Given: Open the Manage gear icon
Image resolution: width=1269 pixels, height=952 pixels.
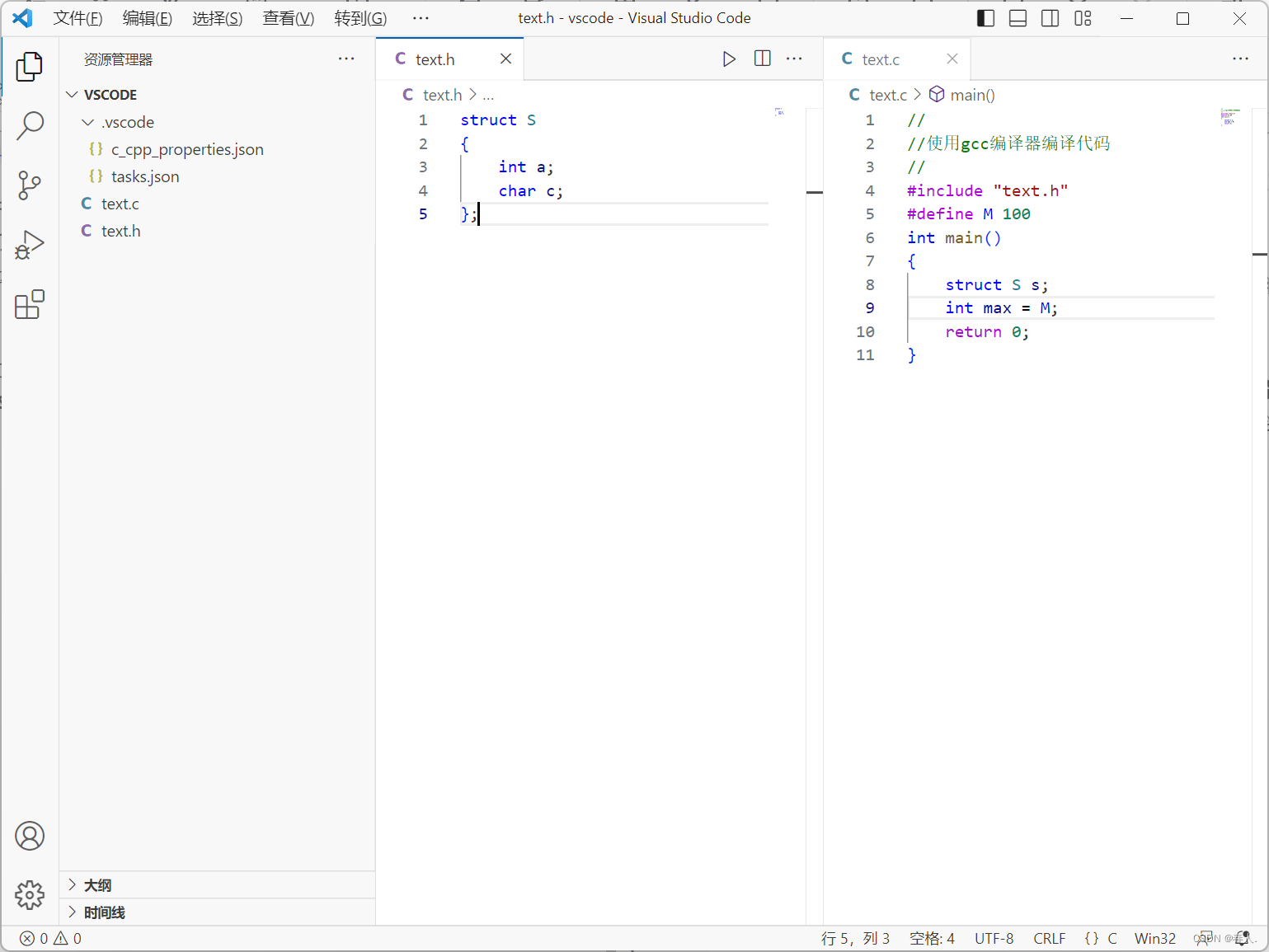Looking at the screenshot, I should (30, 894).
